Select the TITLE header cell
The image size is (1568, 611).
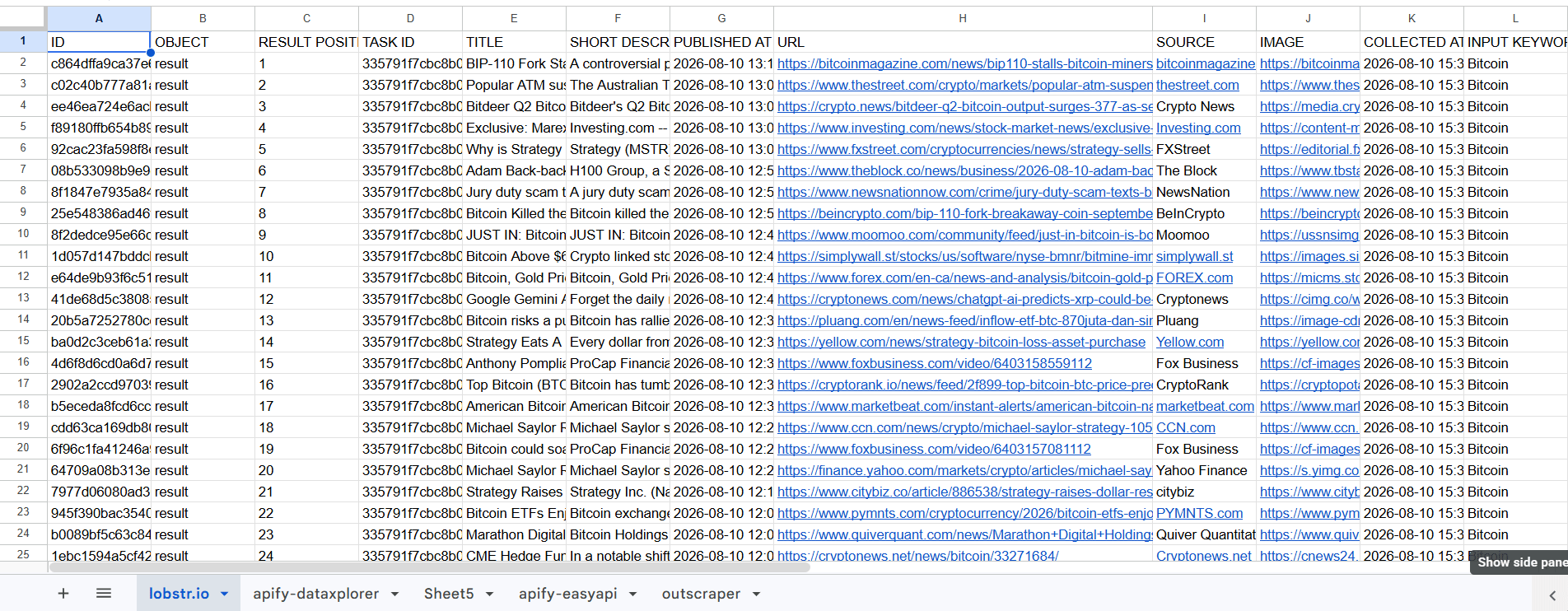pyautogui.click(x=514, y=42)
